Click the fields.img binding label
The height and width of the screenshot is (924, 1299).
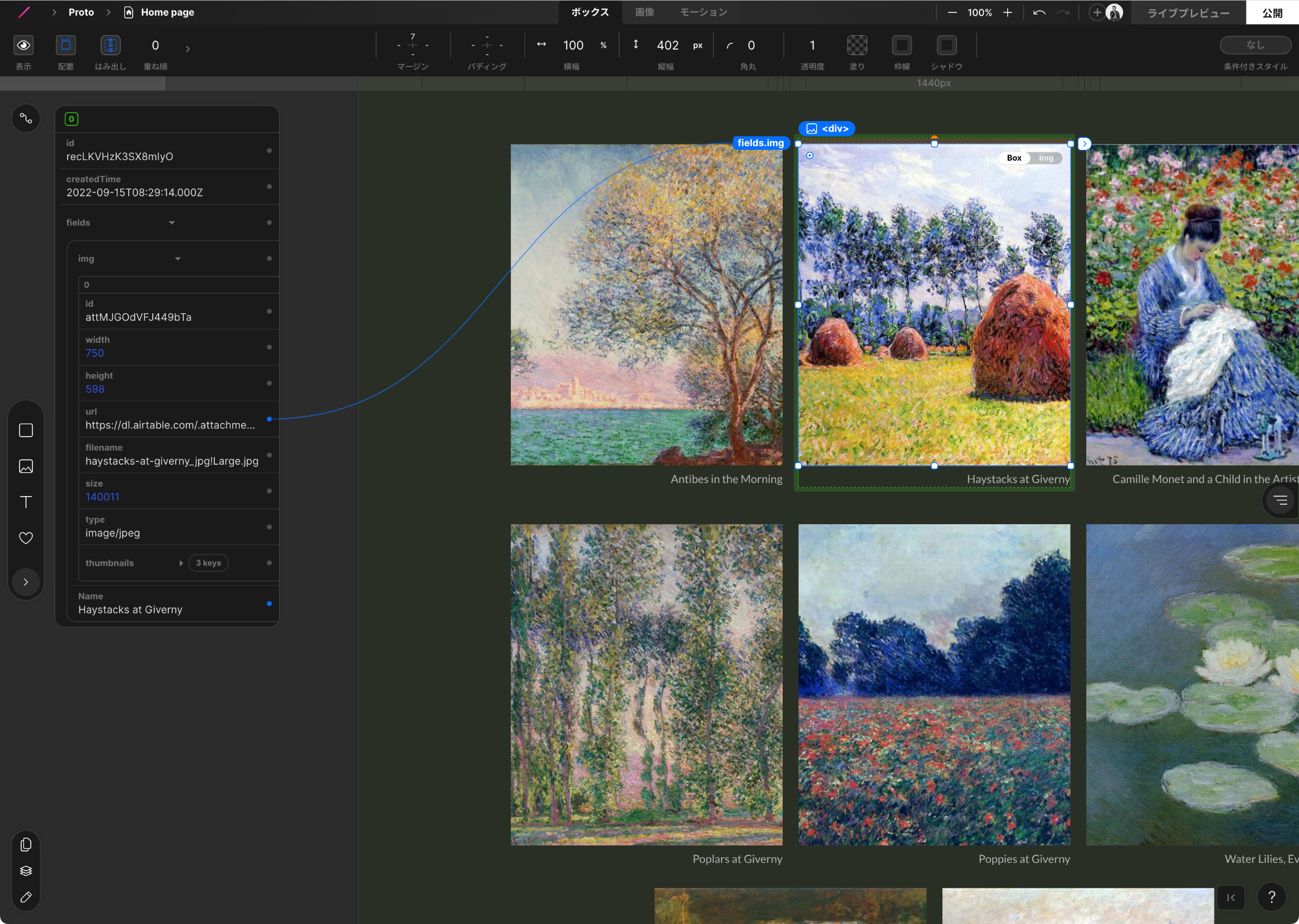760,143
